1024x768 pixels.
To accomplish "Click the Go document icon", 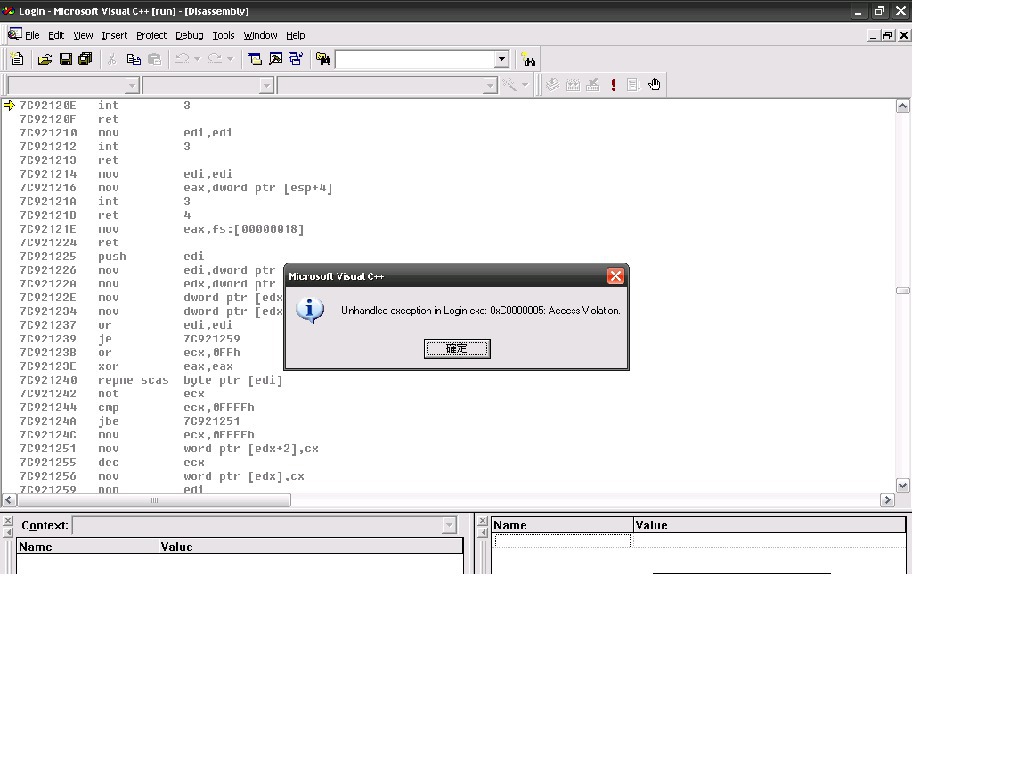I will pos(633,85).
